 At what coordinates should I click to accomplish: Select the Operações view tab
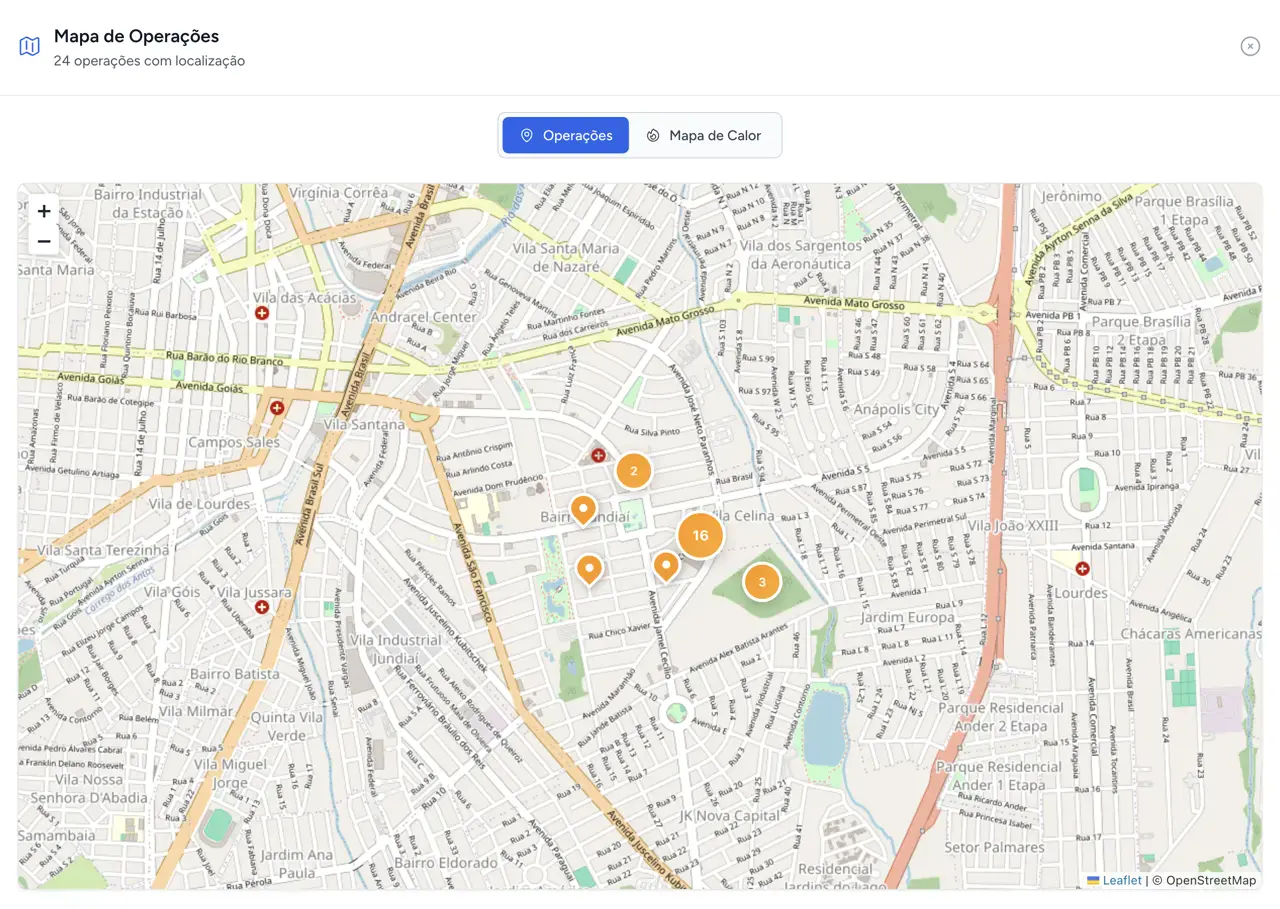pos(566,135)
